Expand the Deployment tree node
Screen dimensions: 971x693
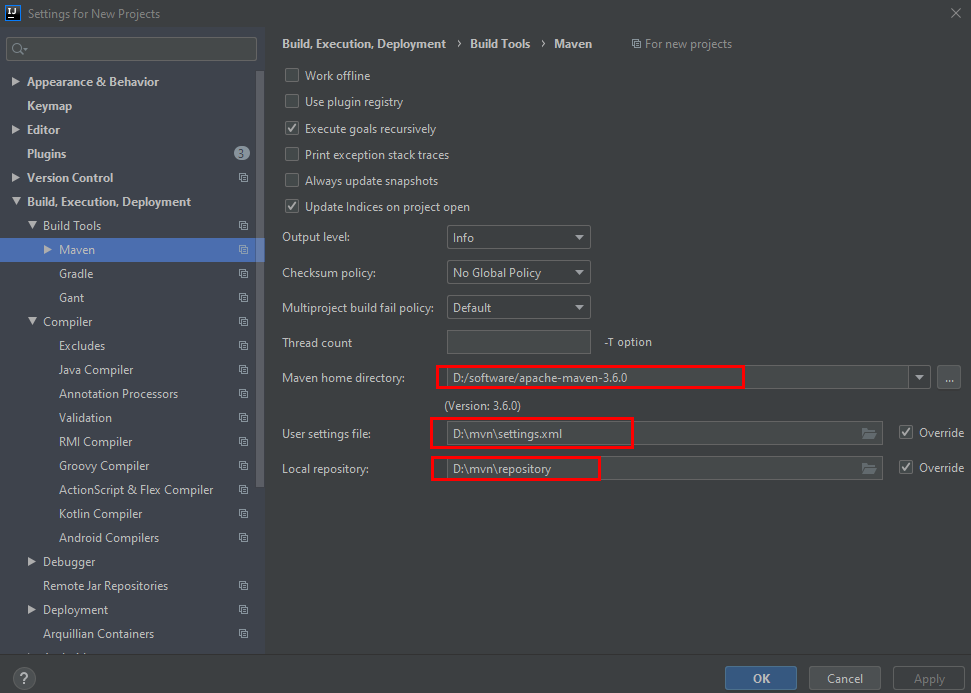point(32,610)
